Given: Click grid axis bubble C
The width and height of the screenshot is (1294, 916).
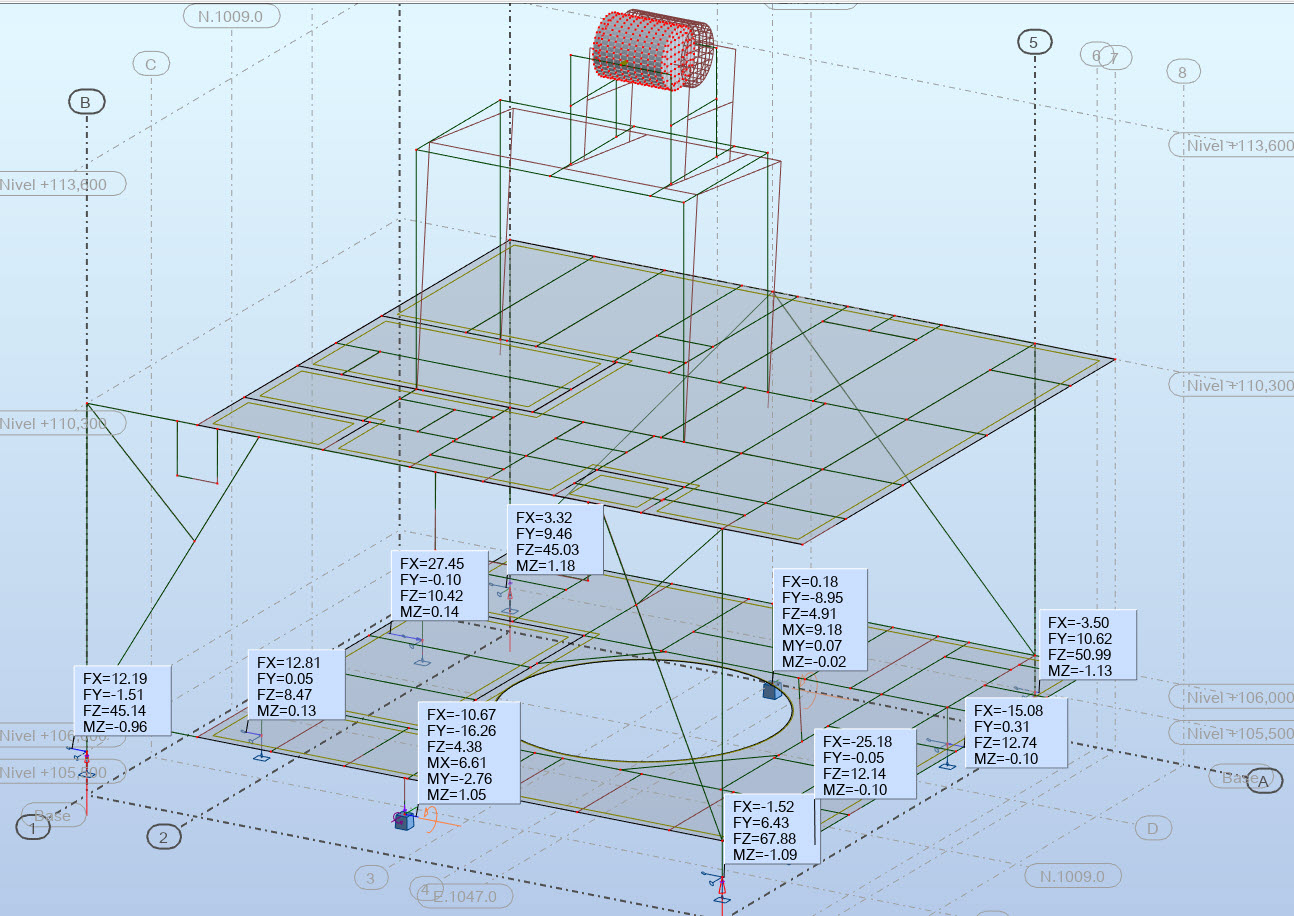Looking at the screenshot, I should tap(151, 65).
